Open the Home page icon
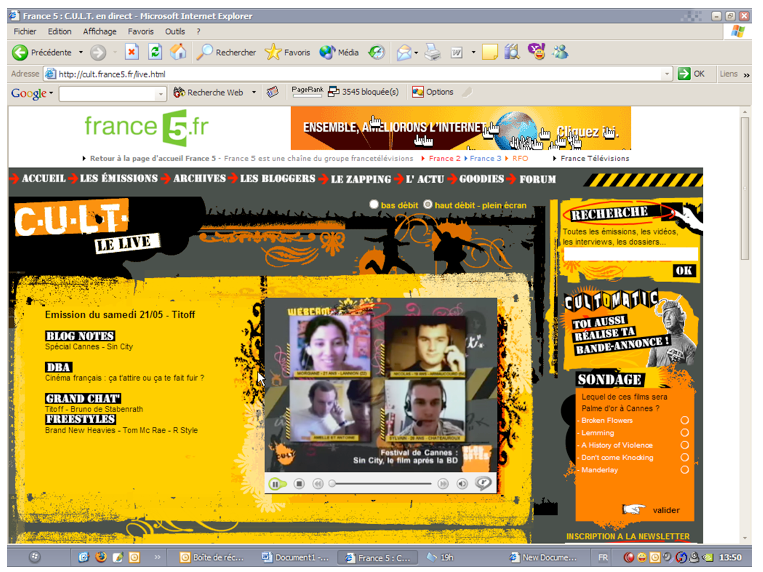 (x=178, y=52)
